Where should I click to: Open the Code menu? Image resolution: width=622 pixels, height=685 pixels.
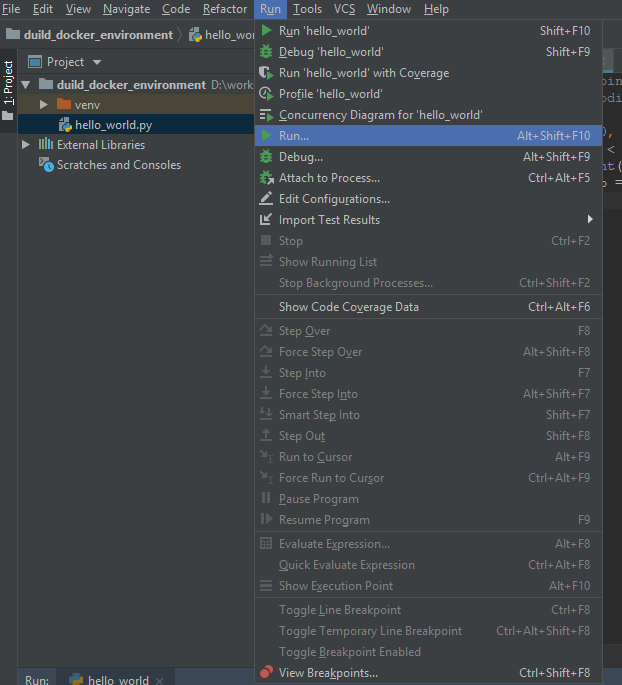click(x=176, y=9)
